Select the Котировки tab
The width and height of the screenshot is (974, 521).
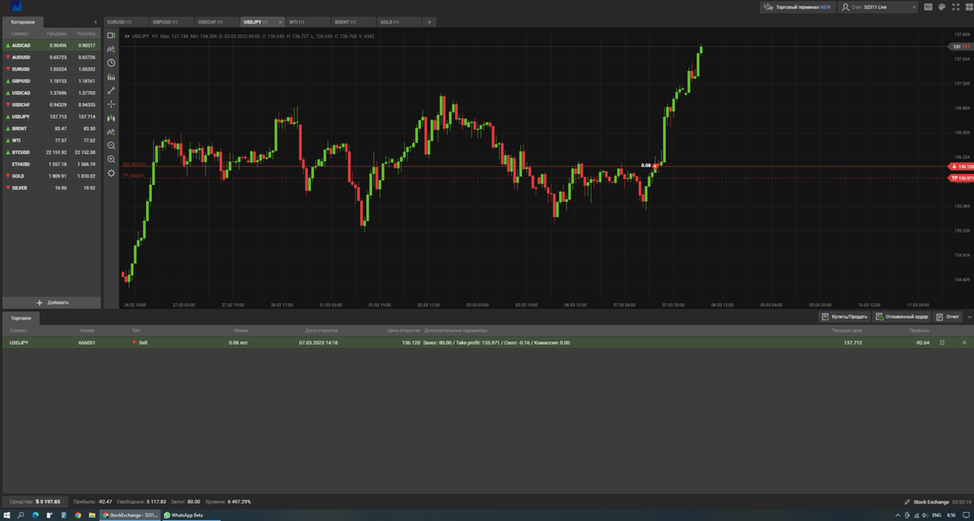[23, 22]
